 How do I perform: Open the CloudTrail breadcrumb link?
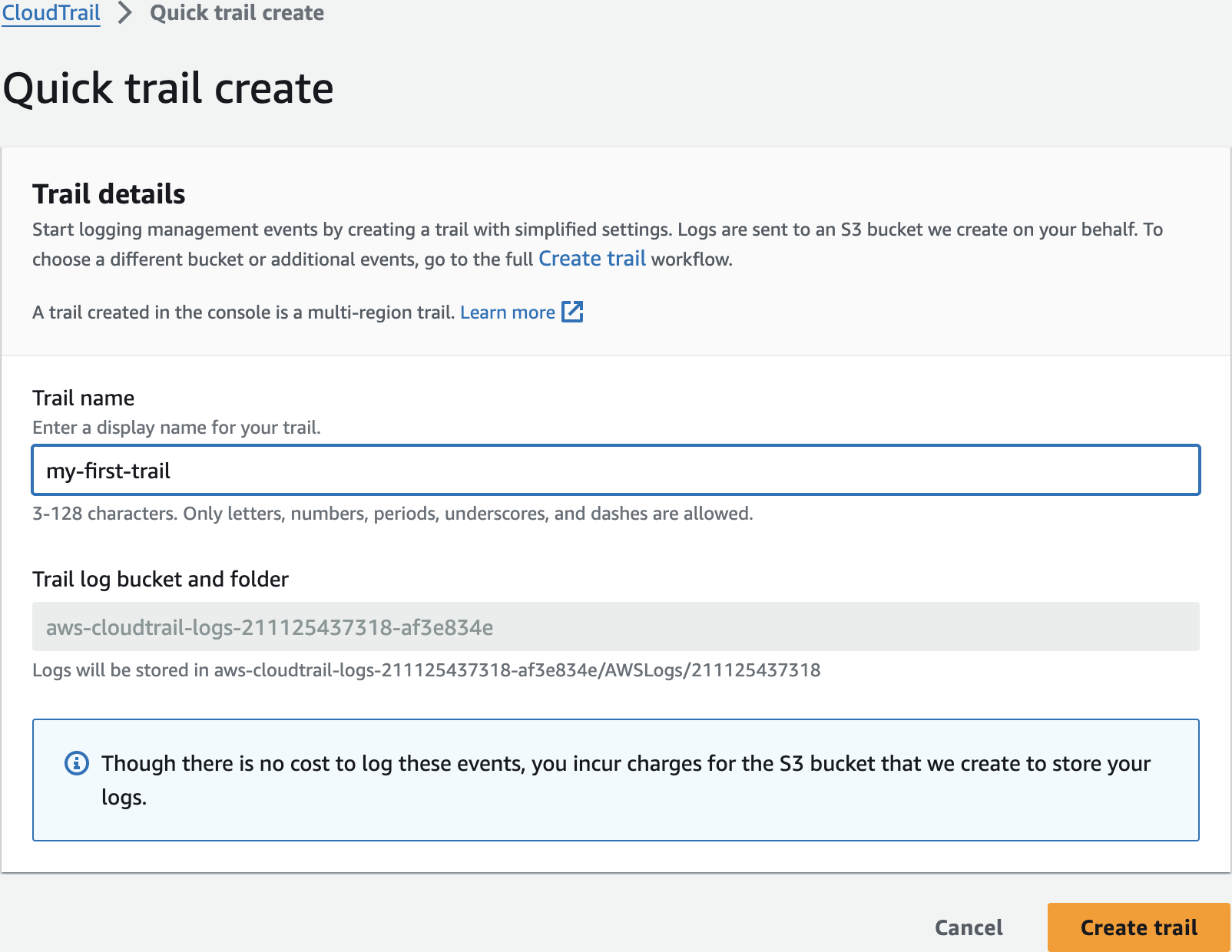(51, 13)
